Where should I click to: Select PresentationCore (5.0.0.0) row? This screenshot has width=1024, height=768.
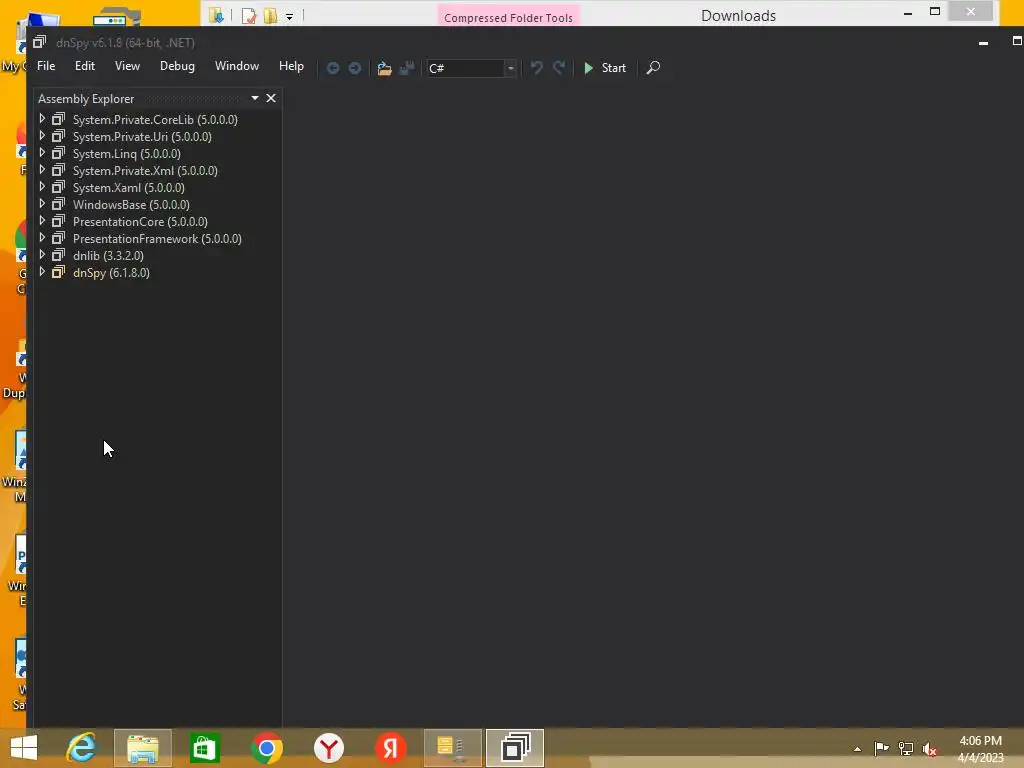click(x=140, y=221)
